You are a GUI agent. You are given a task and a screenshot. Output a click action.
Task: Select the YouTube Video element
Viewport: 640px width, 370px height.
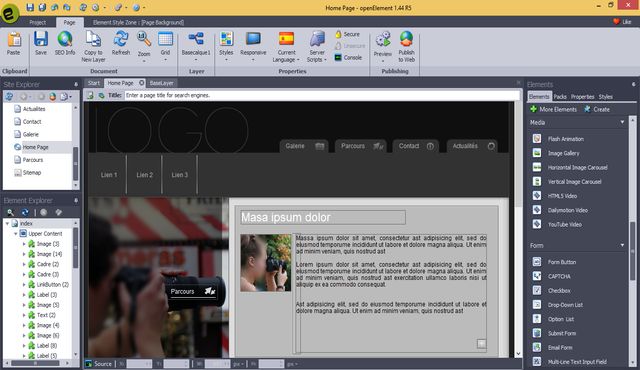click(x=564, y=224)
